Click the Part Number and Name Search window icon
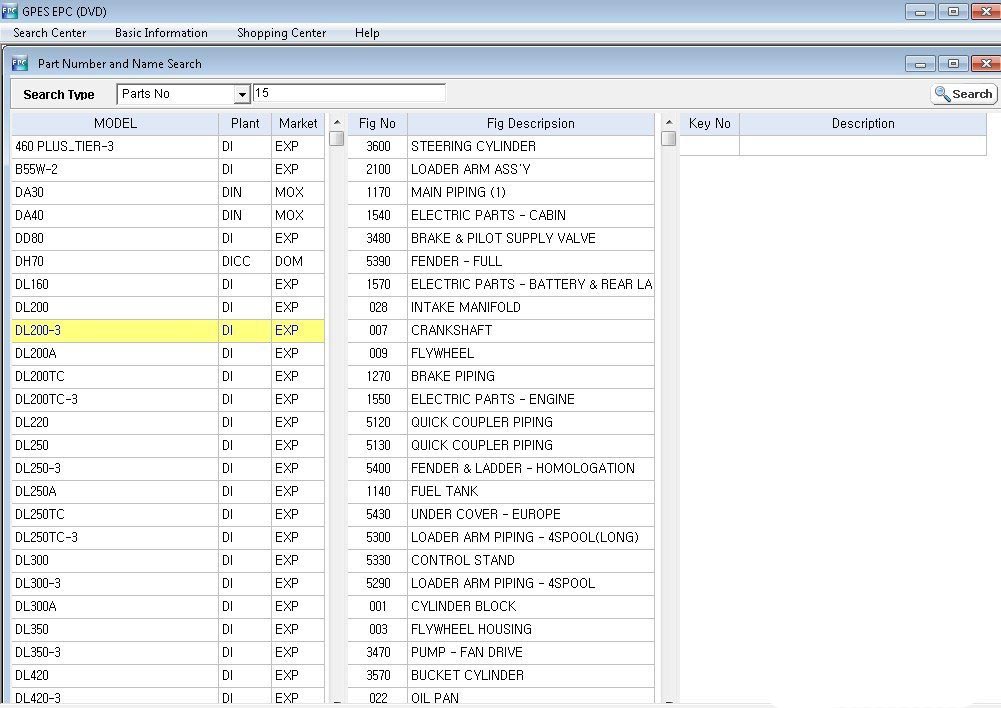Viewport: 1001px width, 708px height. tap(19, 63)
